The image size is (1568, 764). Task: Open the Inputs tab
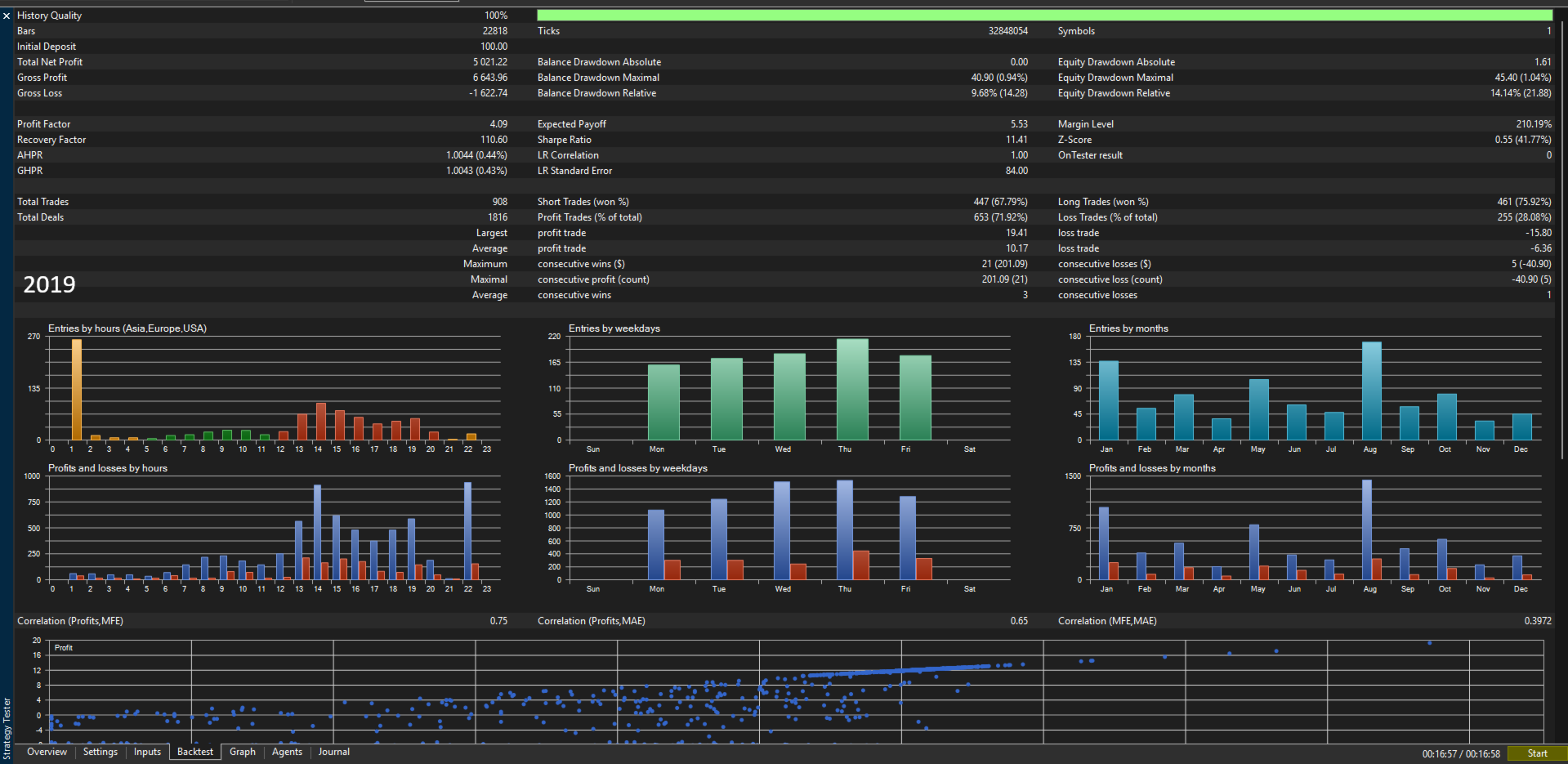click(x=147, y=752)
